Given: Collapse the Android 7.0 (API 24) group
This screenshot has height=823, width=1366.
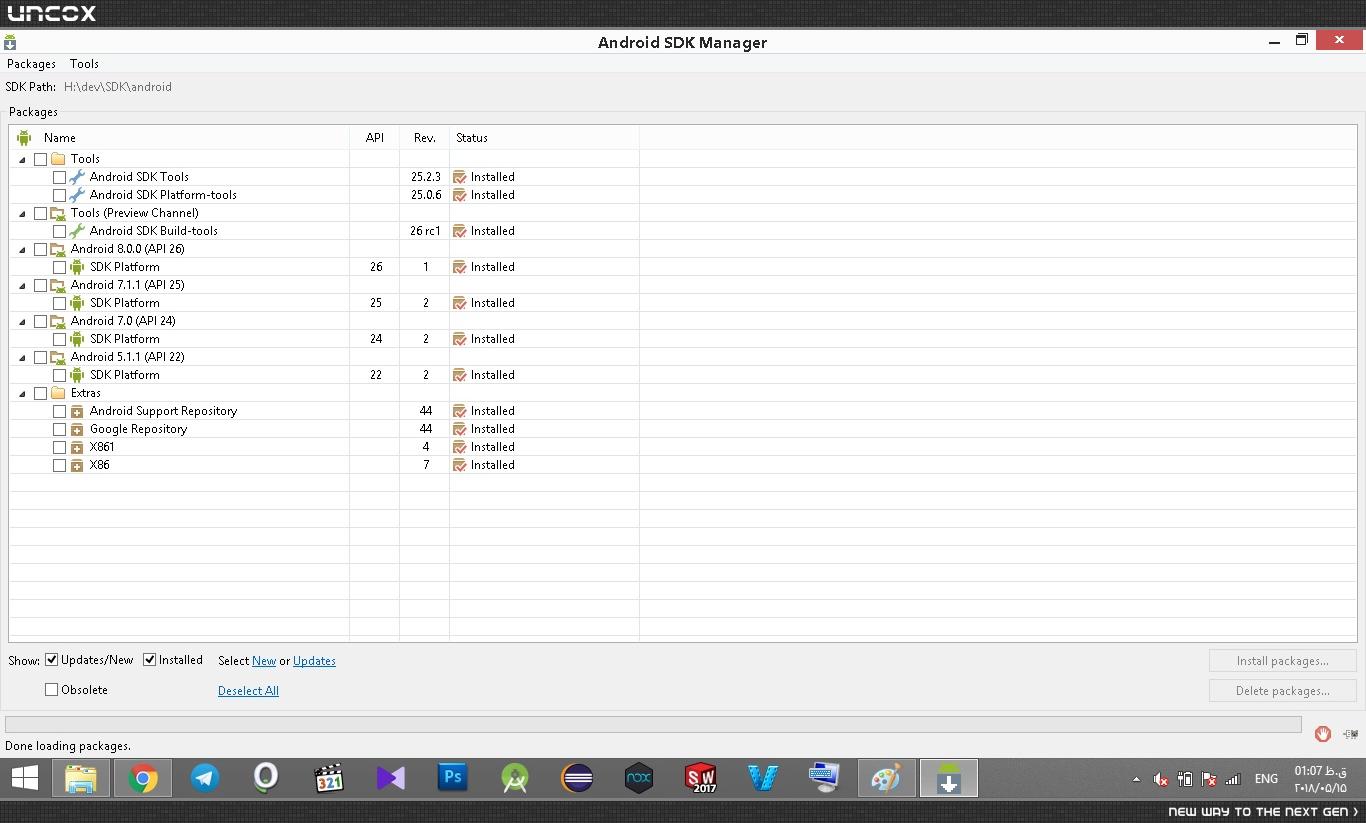Looking at the screenshot, I should (x=22, y=321).
